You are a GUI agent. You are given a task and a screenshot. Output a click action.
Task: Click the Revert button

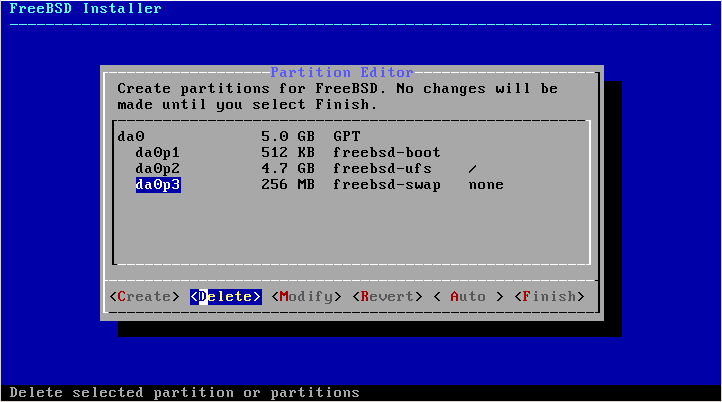point(387,297)
